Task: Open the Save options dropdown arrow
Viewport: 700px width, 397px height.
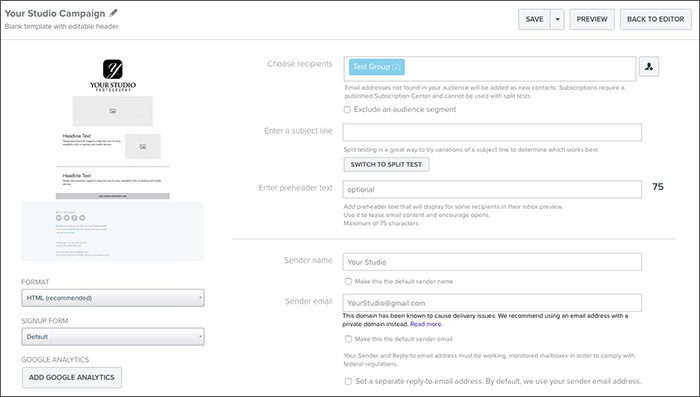Action: [557, 20]
